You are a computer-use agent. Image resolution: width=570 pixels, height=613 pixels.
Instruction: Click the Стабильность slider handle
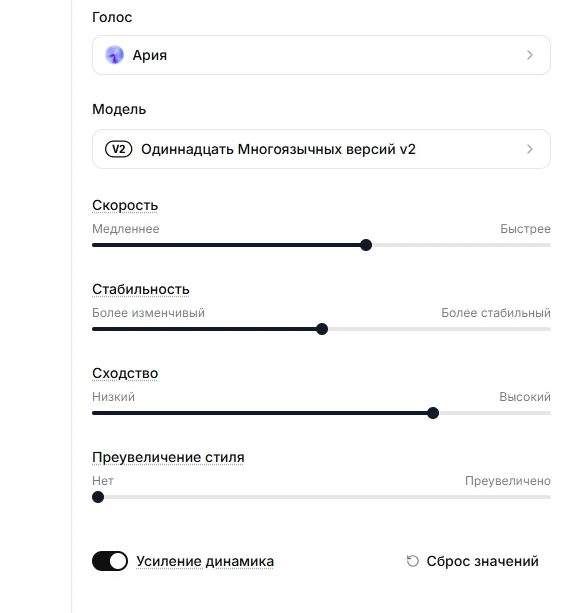pyautogui.click(x=322, y=329)
